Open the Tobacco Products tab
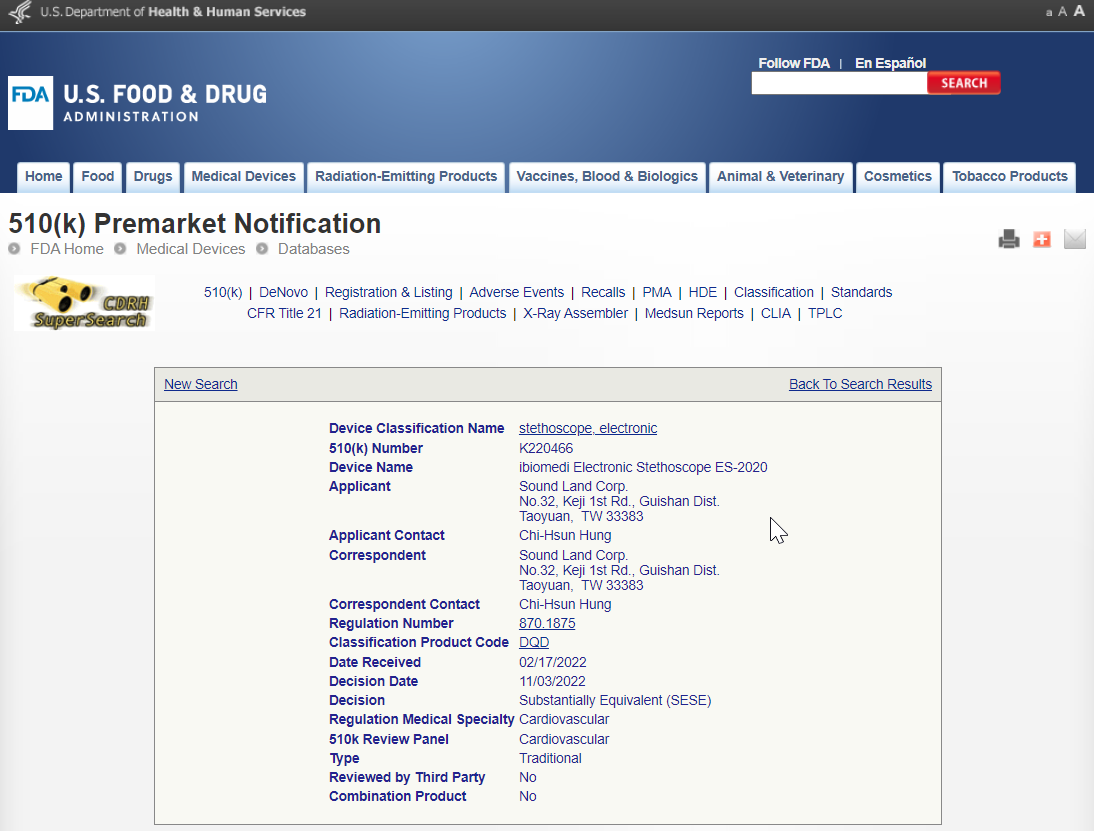Screen dimensions: 1094x831 [1009, 177]
